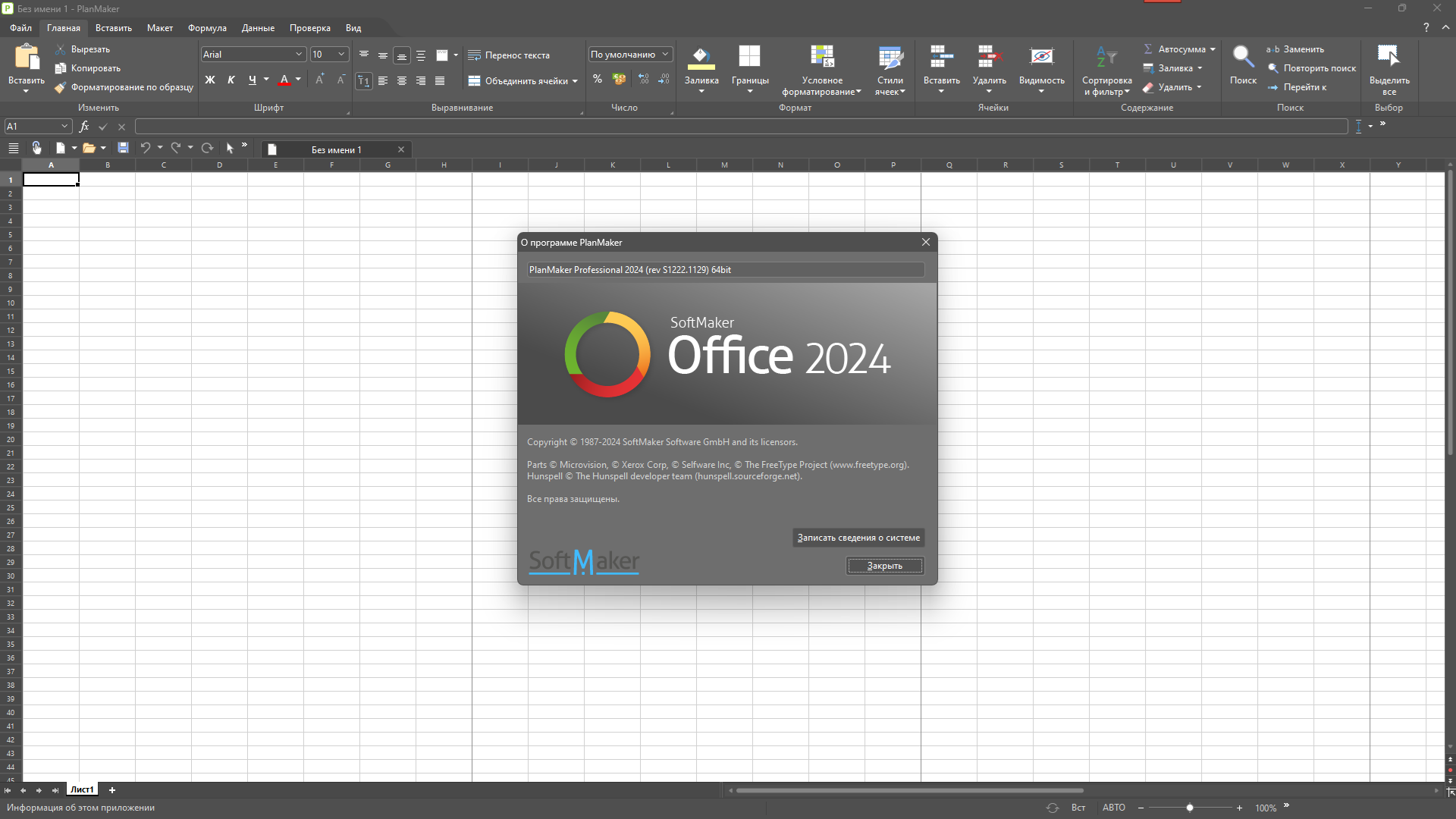
Task: Click the help question mark button
Action: tap(1426, 28)
